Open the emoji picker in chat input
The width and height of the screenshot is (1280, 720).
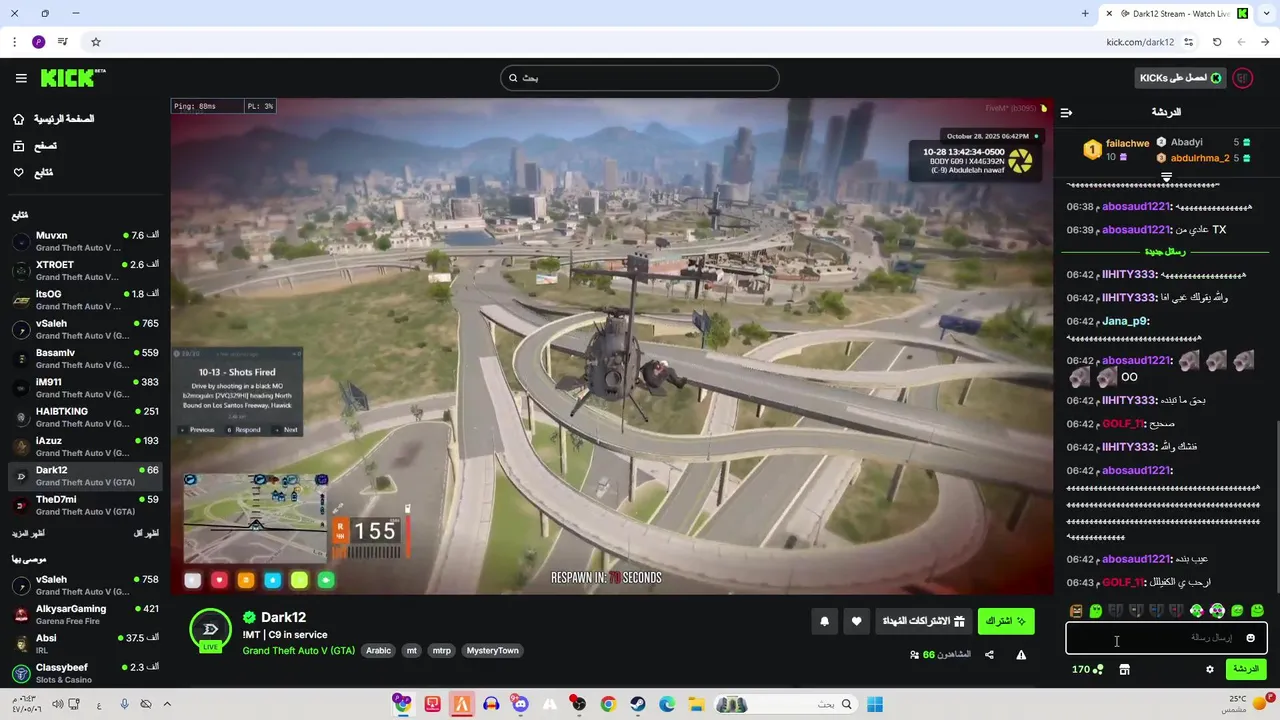point(1250,638)
